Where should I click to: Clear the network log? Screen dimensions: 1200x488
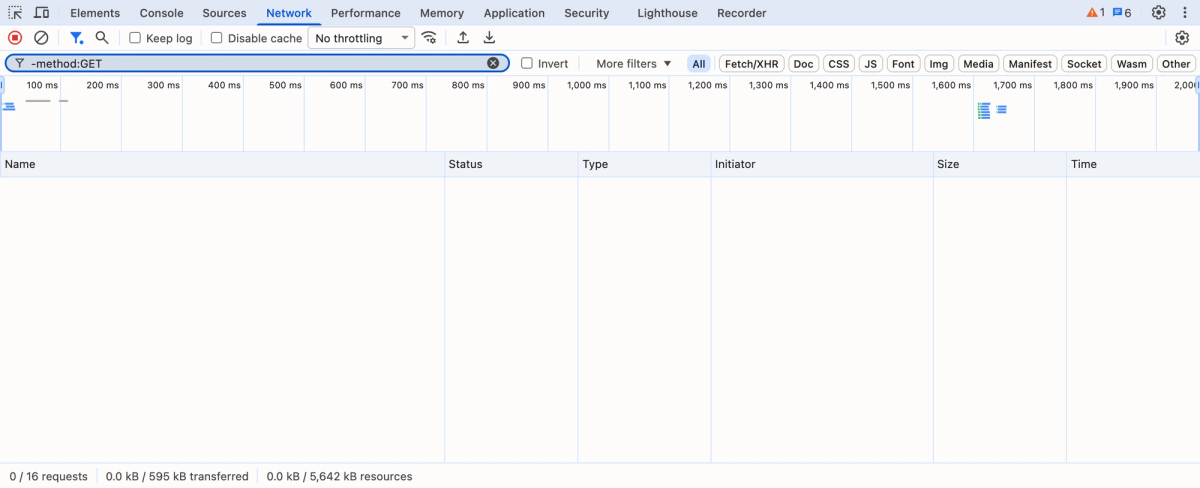coord(41,38)
